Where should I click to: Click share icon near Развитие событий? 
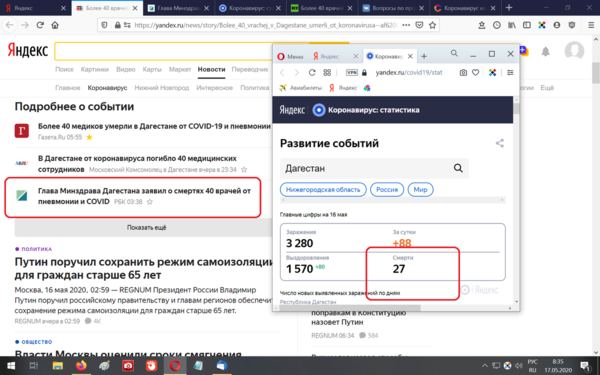pos(500,143)
